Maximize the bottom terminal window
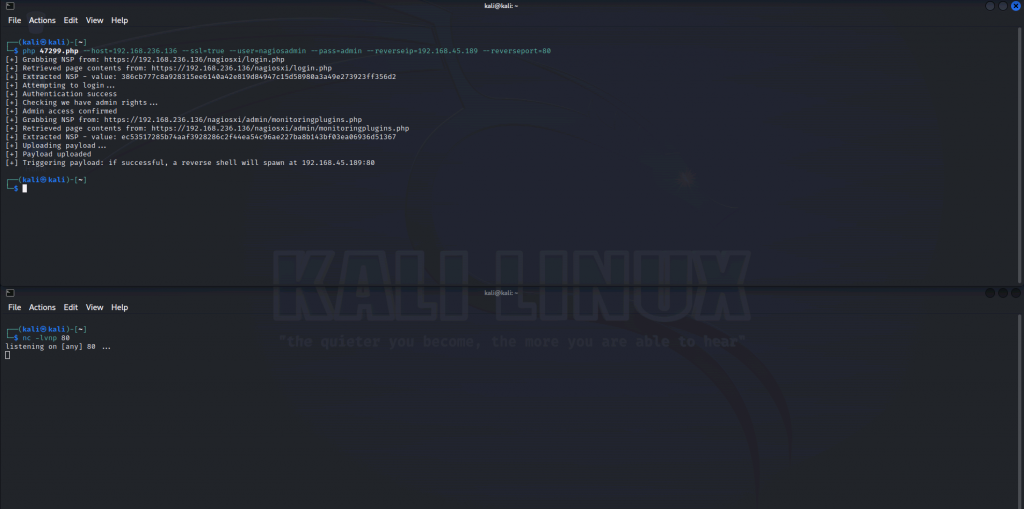The height and width of the screenshot is (509, 1024). pyautogui.click(x=1003, y=293)
